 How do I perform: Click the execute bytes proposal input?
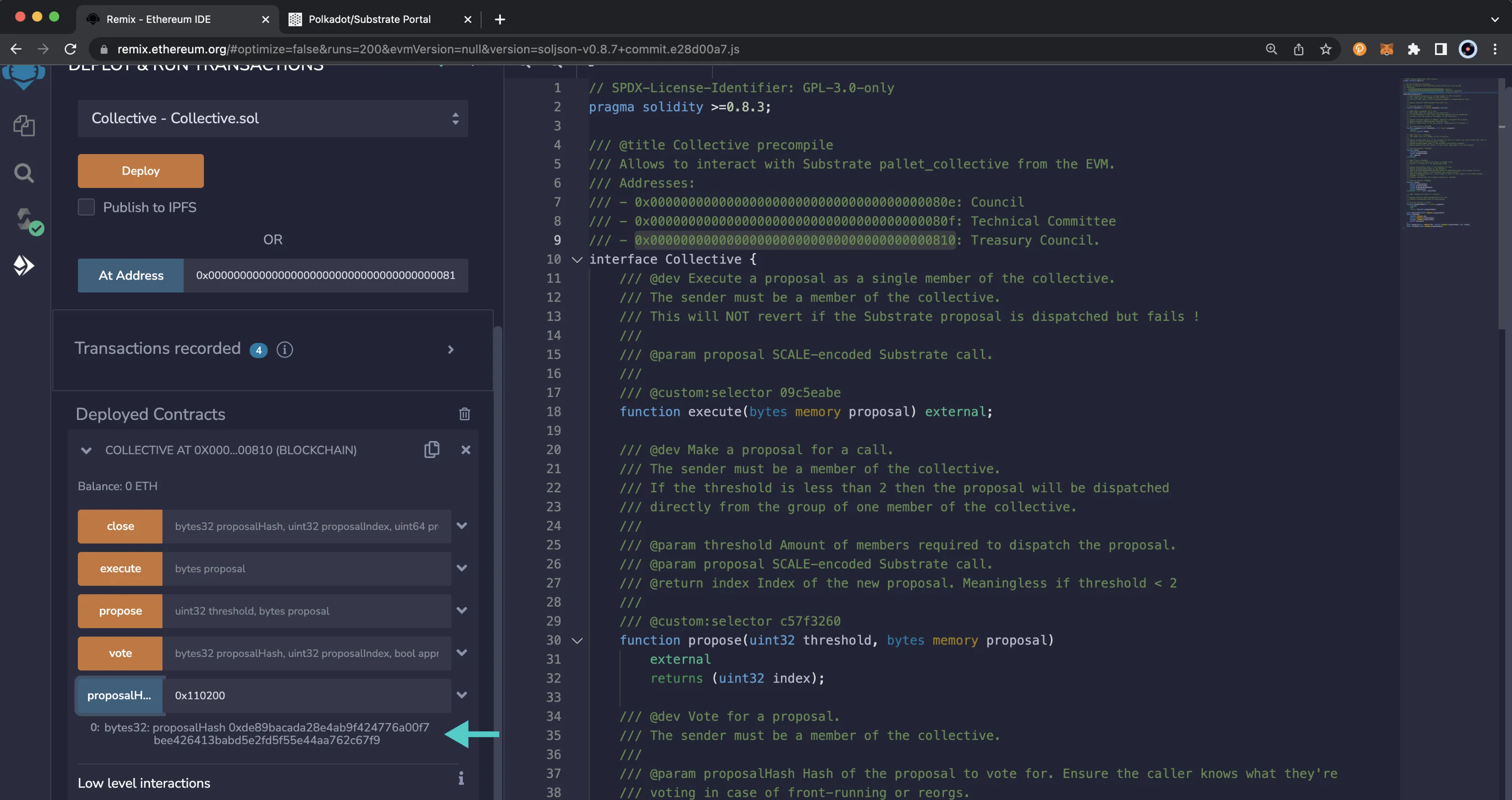(x=307, y=568)
